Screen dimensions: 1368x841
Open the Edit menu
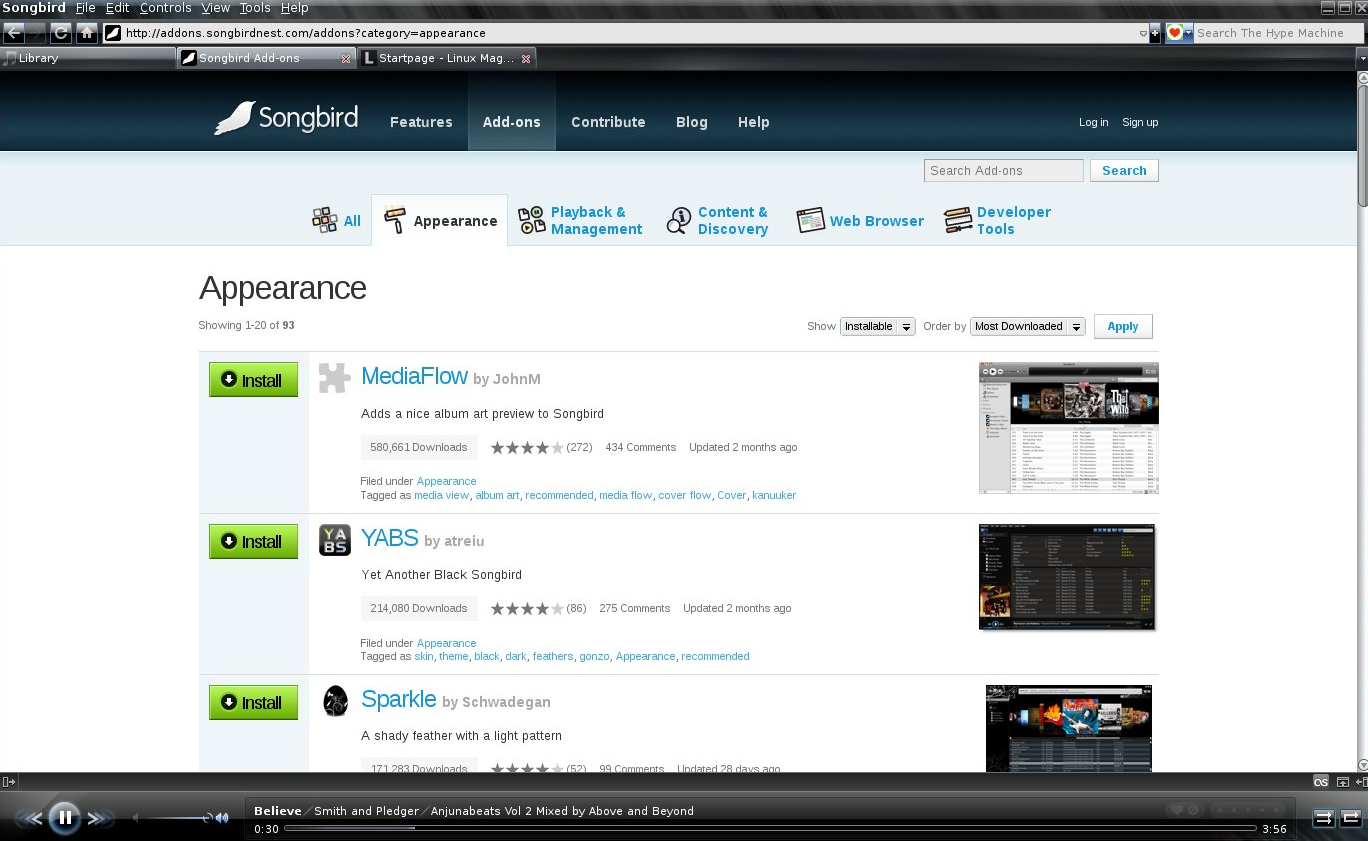(118, 8)
